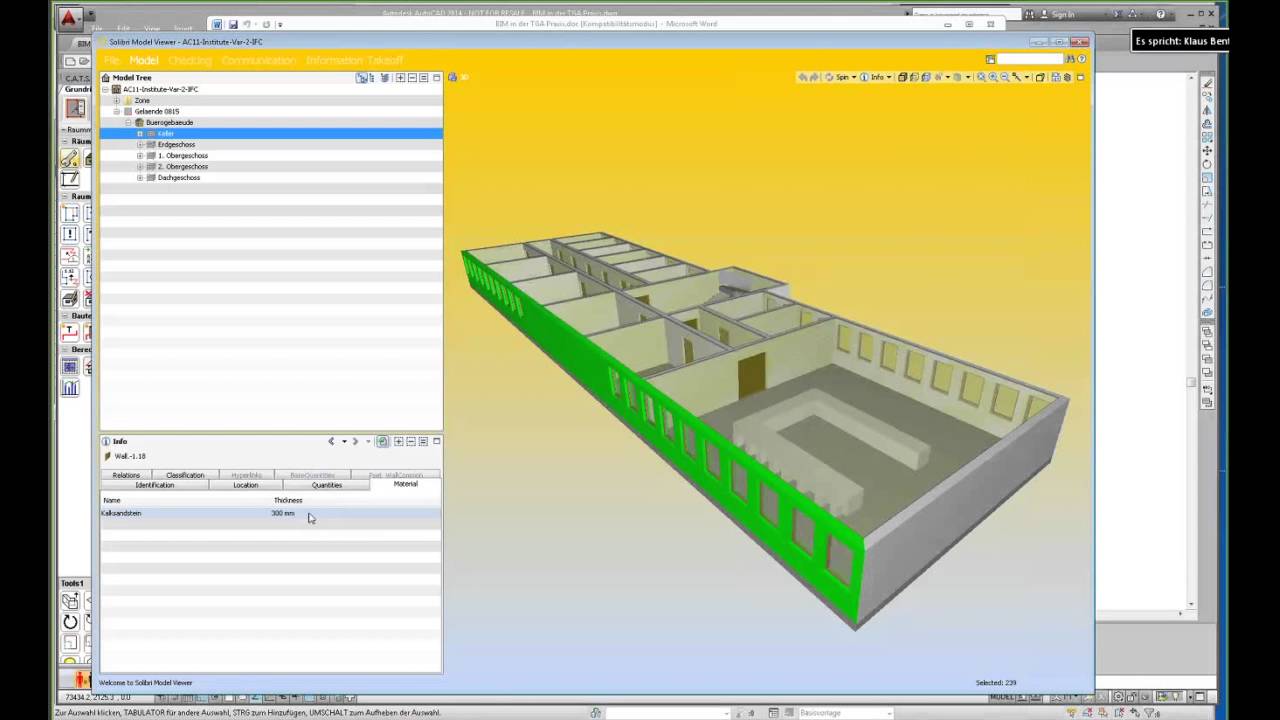Go back in Info panel history
1280x720 pixels.
pos(331,441)
